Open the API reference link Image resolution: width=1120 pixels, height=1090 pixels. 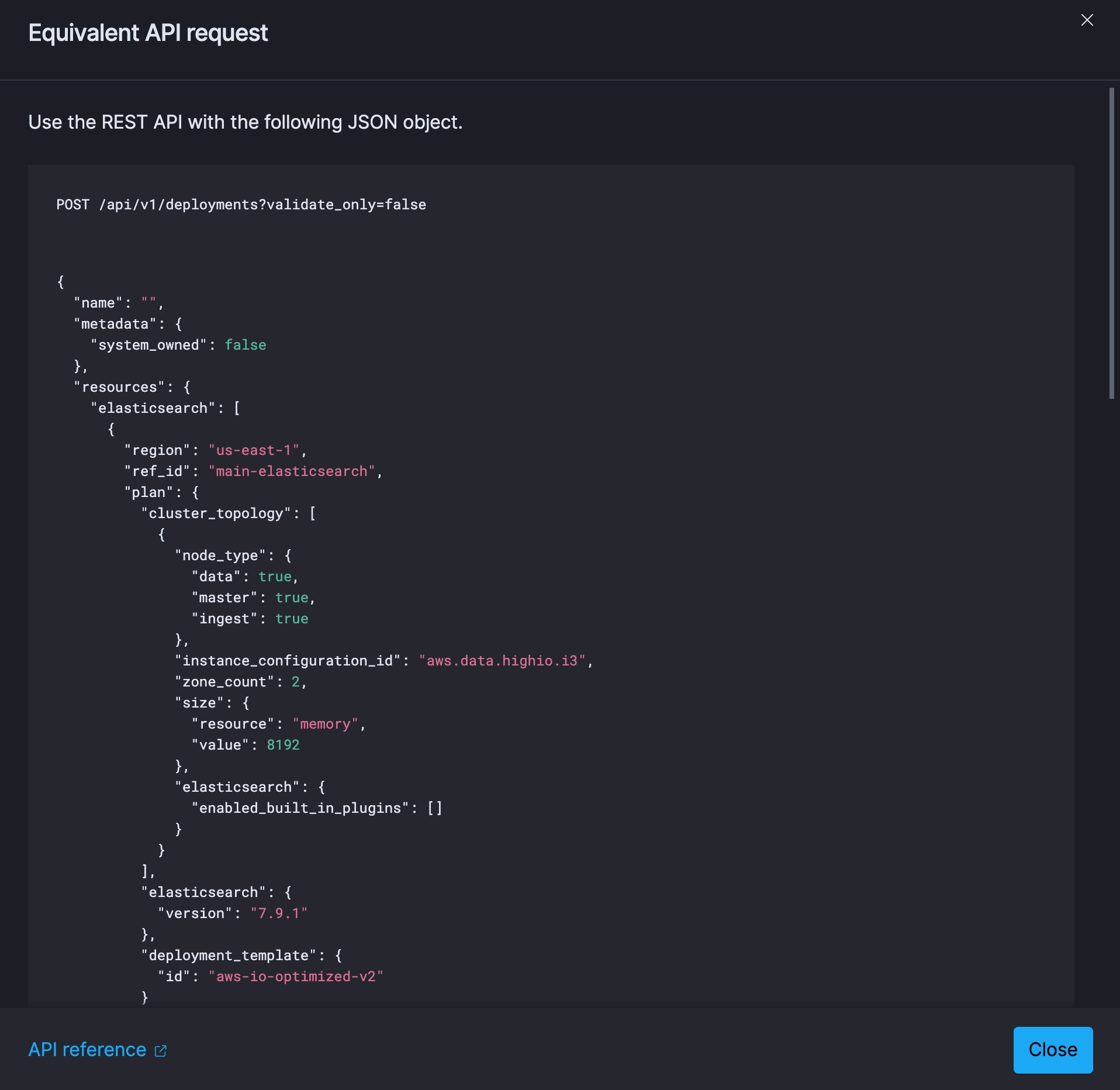87,1050
